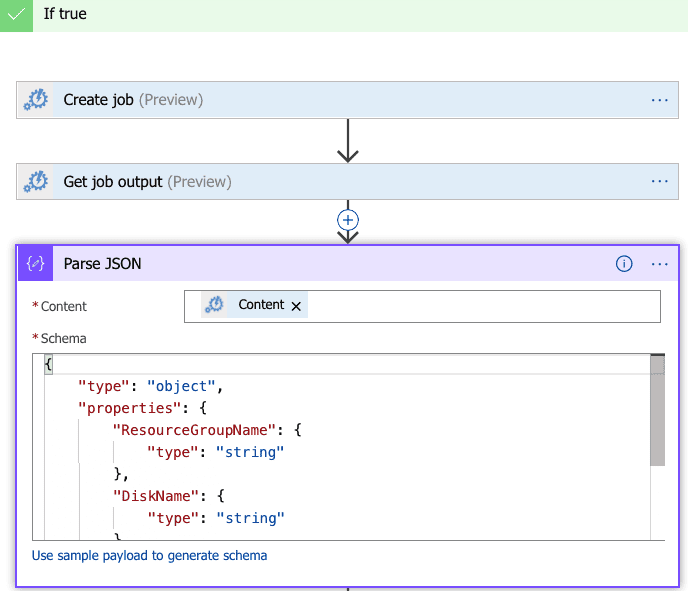Open the Parse JSON ellipsis menu
This screenshot has width=688, height=591.
tap(659, 264)
